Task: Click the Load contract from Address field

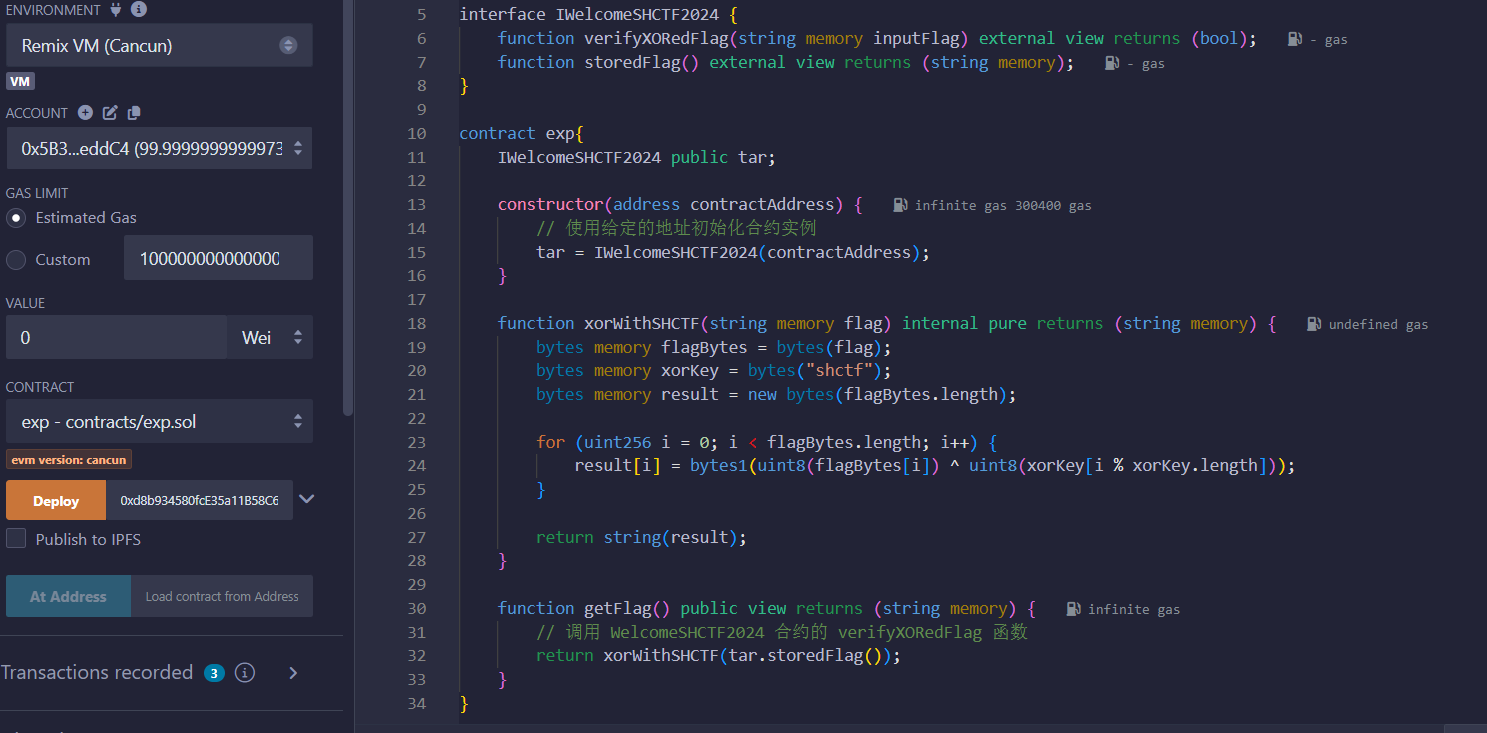Action: coord(222,597)
